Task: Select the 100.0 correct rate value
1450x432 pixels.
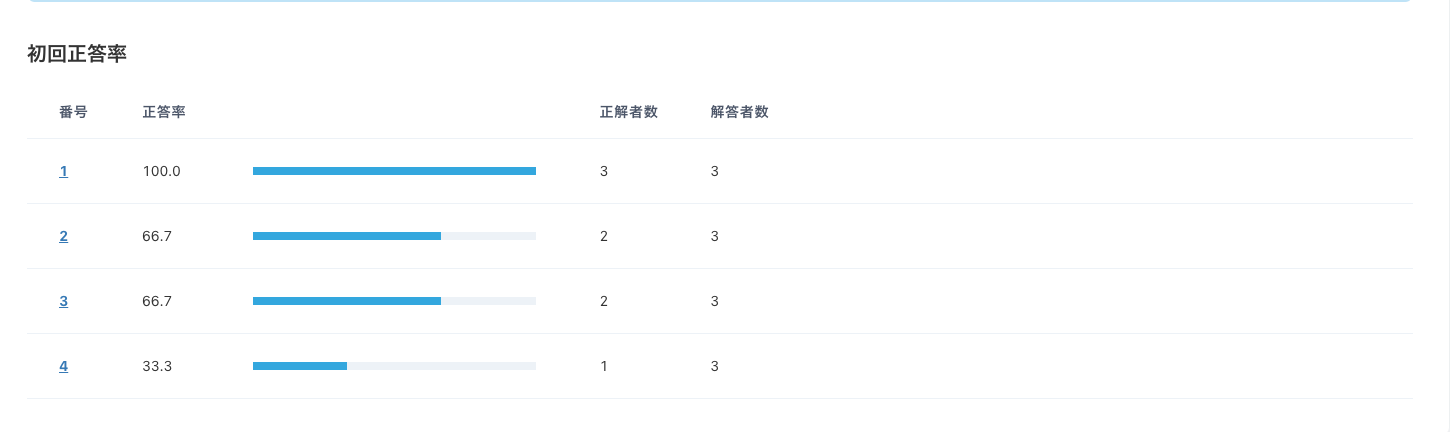Action: point(162,171)
